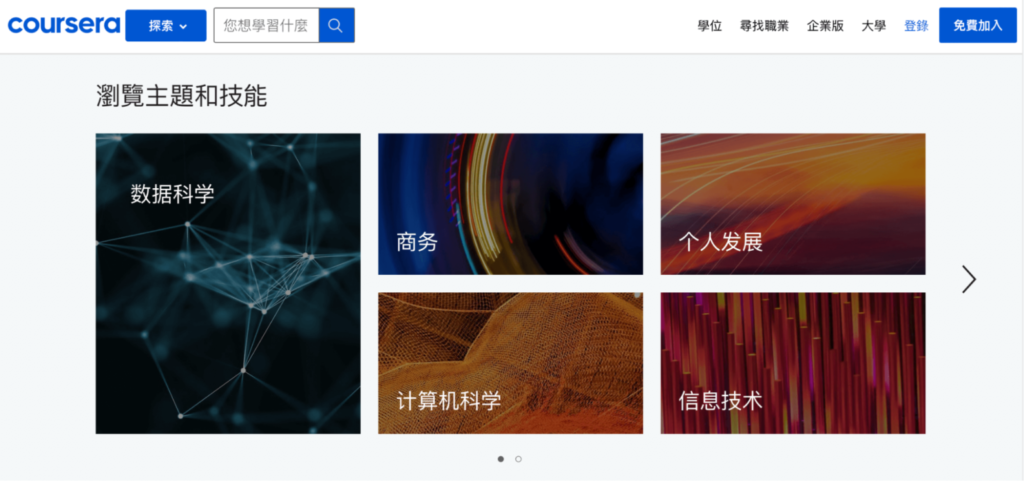
Task: Click the search input field
Action: [x=266, y=26]
